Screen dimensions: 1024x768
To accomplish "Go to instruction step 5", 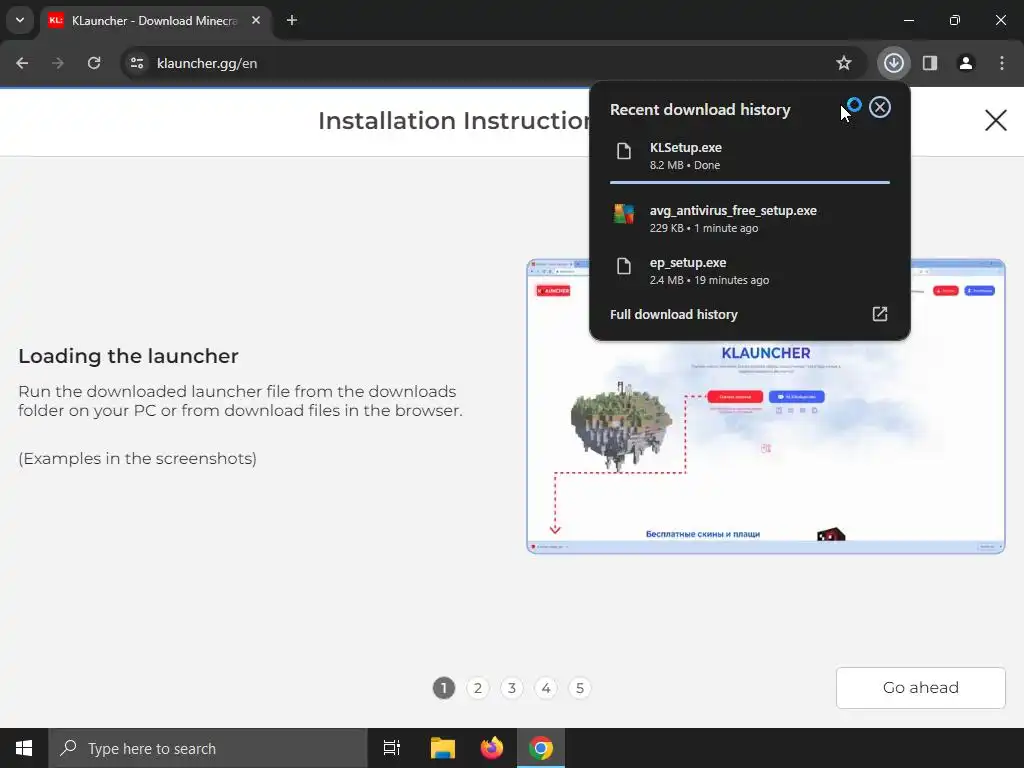I will coord(580,688).
